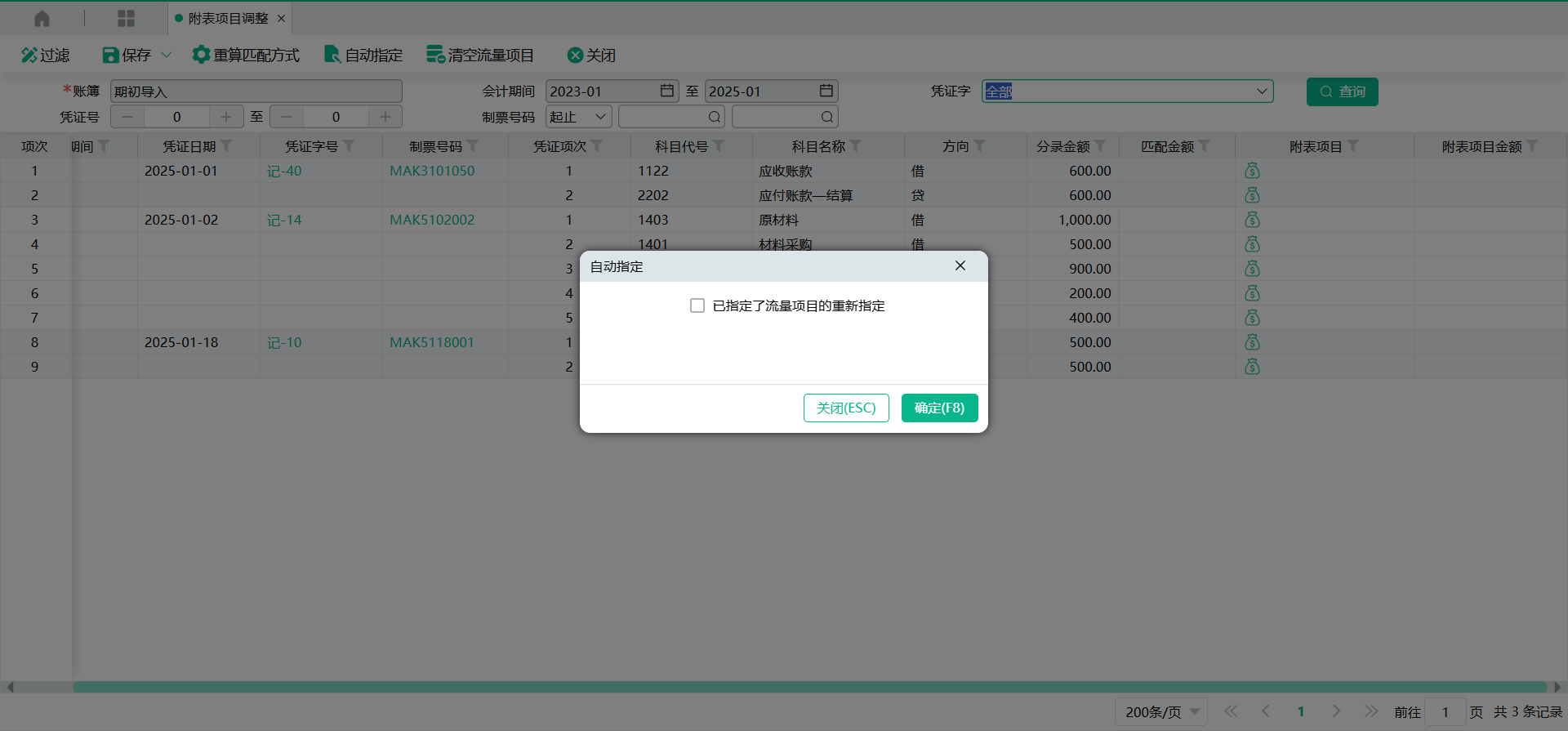Switch to the 附表项目调整 tab
Viewport: 1568px width, 731px height.
coord(228,18)
